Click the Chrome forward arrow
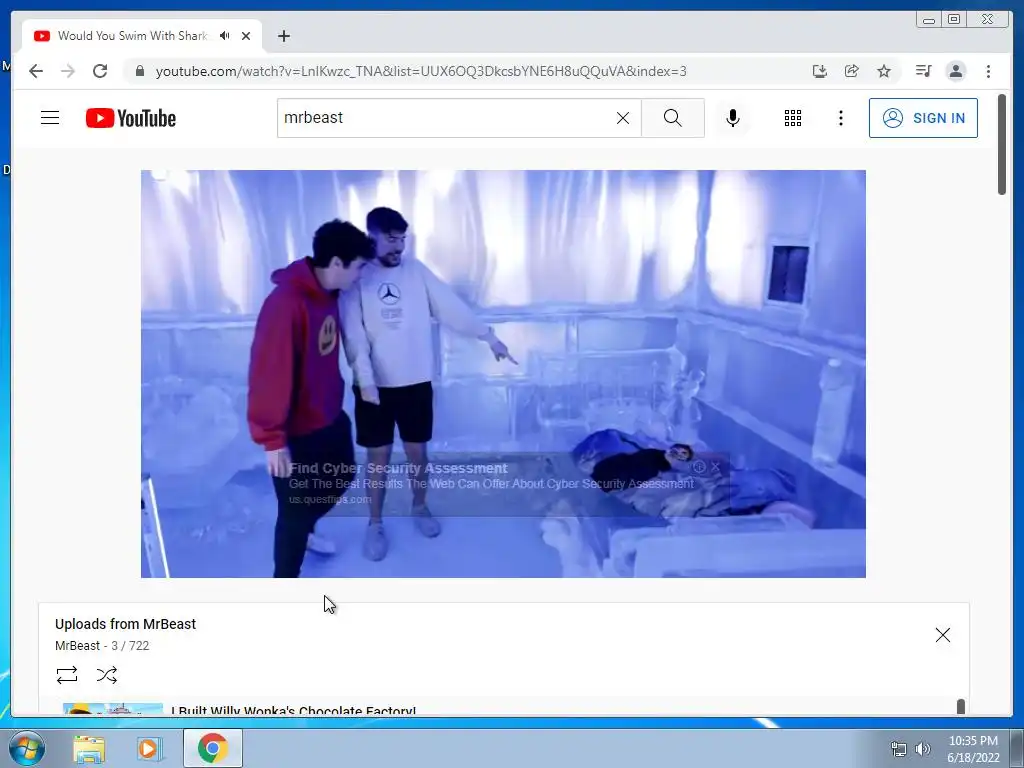The image size is (1024, 768). pos(68,71)
